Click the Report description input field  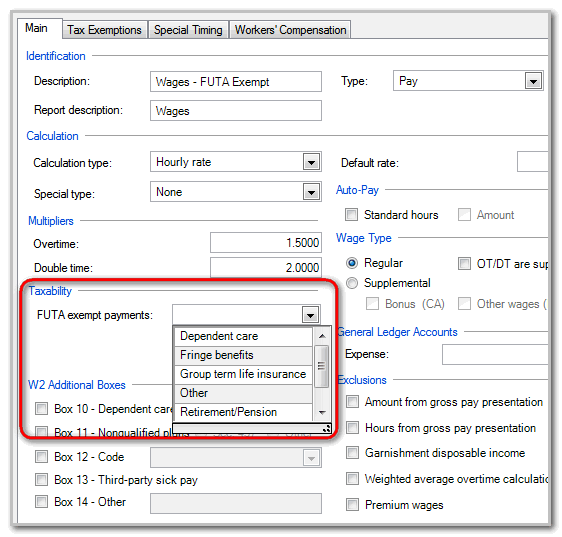(x=235, y=111)
